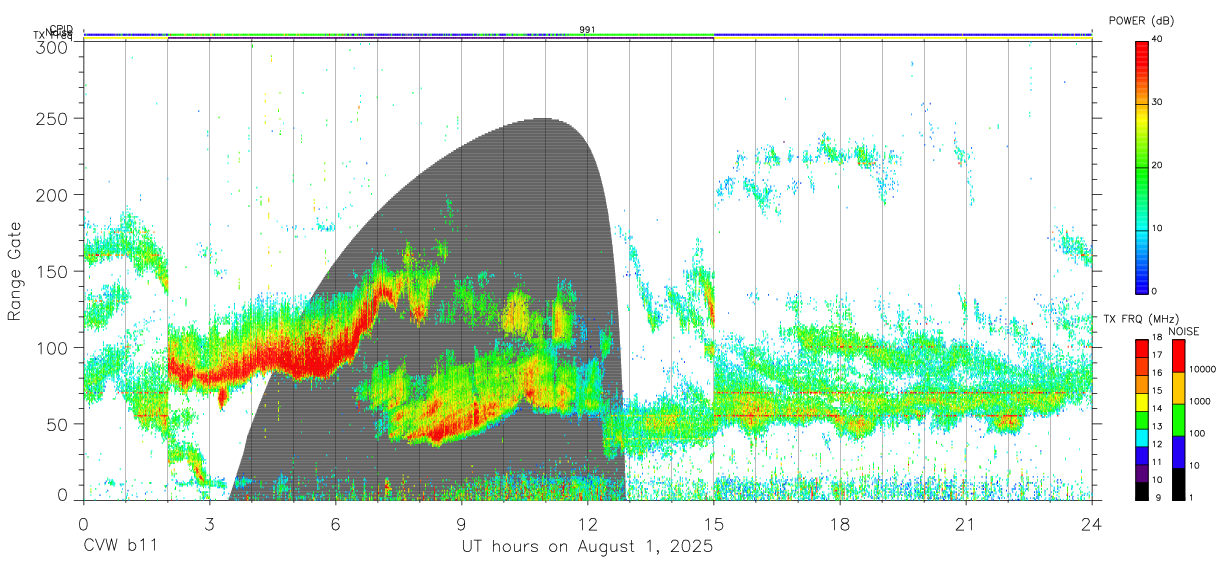
Task: Click the '991' CPID value above plot
Action: point(587,29)
